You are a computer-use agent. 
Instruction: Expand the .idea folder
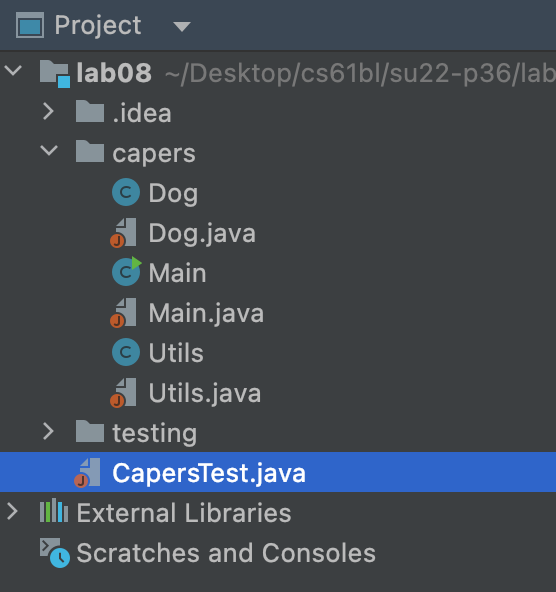(x=48, y=112)
